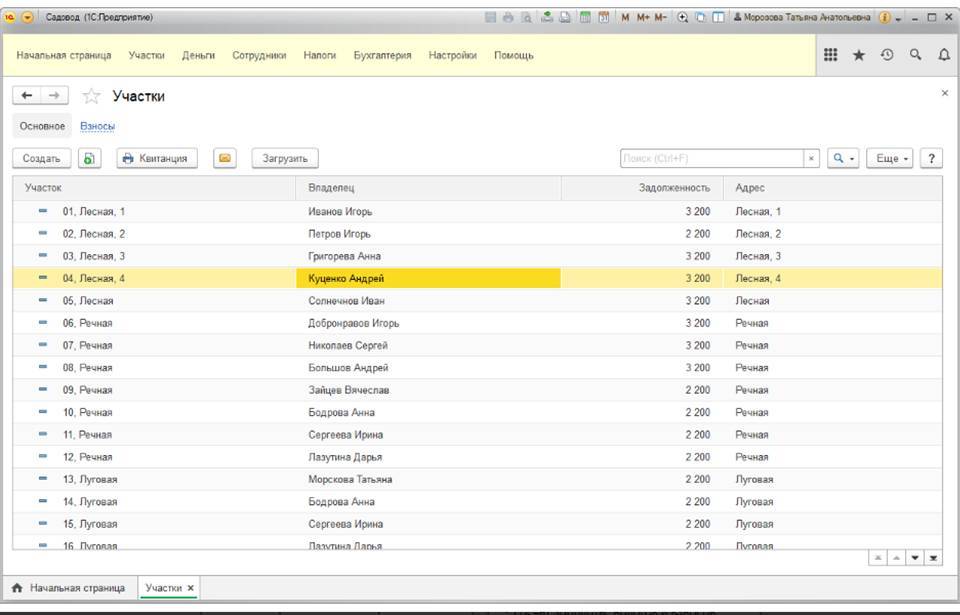Go forward with the right arrow button
Screen dimensions: 960x615
pyautogui.click(x=54, y=96)
